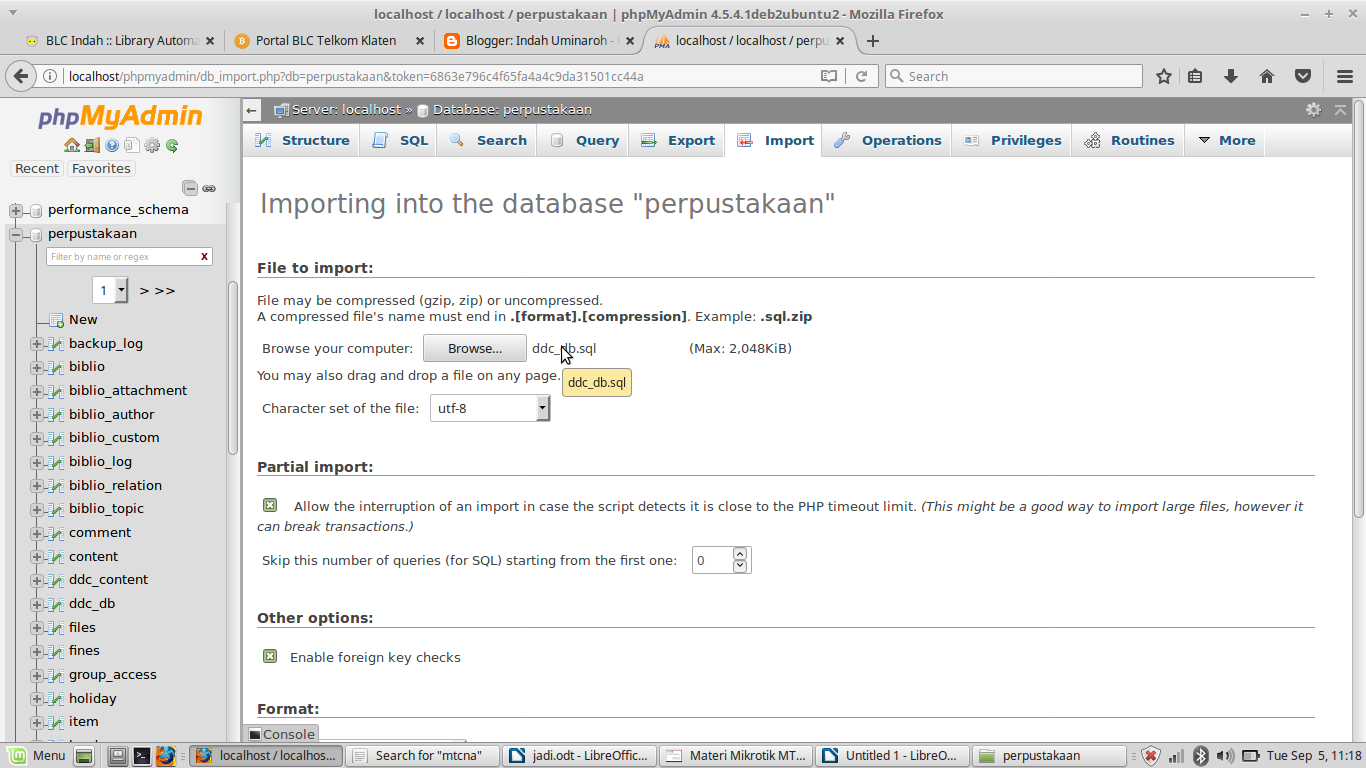Click the log out door icon
This screenshot has width=1366, height=768.
(92, 145)
